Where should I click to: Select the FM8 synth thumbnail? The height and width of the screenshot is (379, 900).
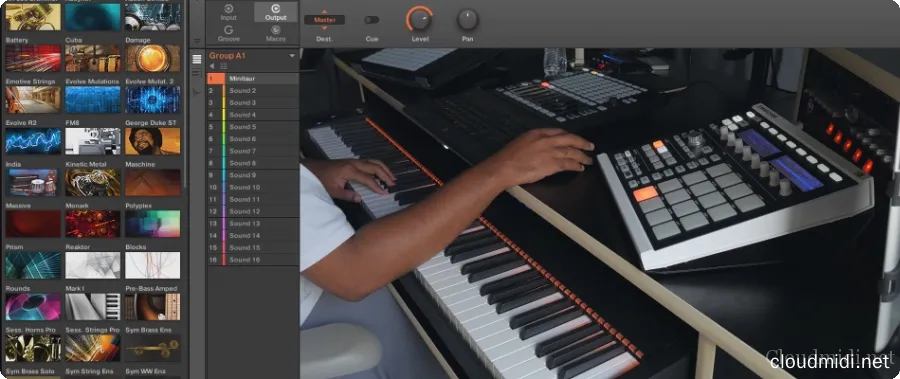click(x=93, y=141)
